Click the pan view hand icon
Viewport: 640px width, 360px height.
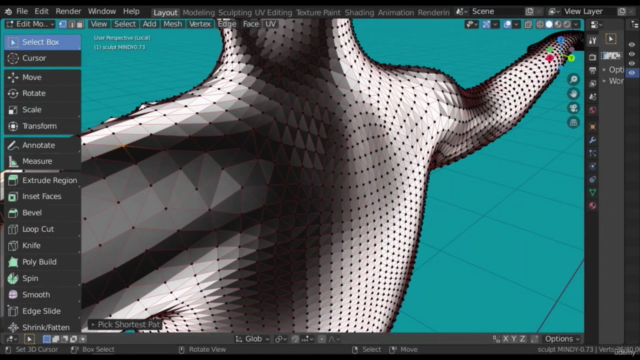click(573, 94)
